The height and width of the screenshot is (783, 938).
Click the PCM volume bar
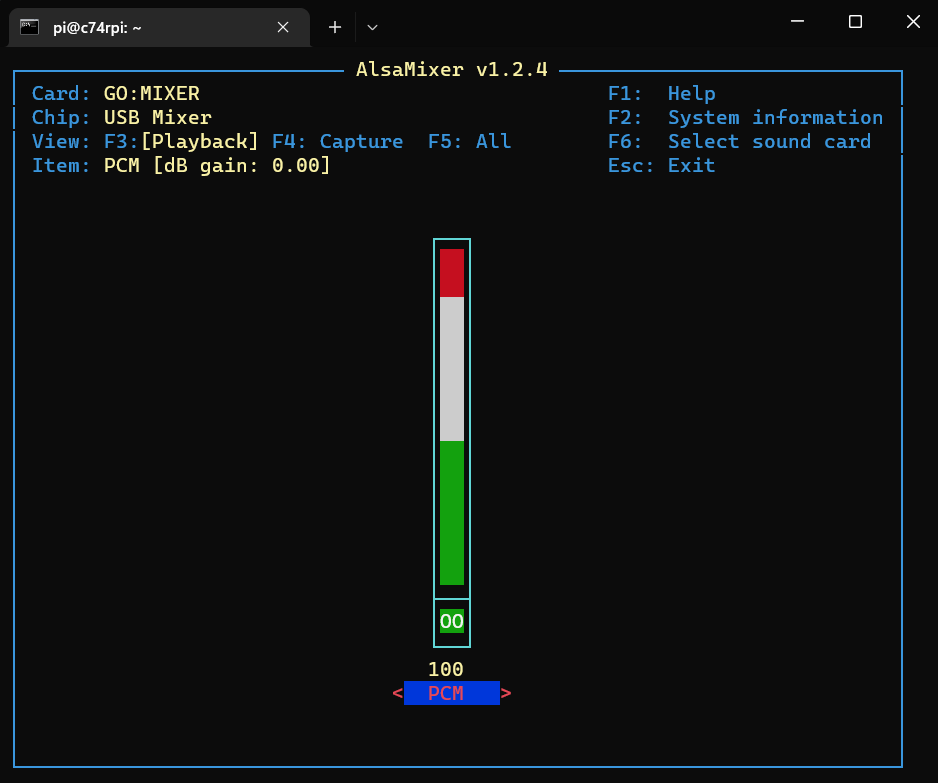tap(452, 417)
